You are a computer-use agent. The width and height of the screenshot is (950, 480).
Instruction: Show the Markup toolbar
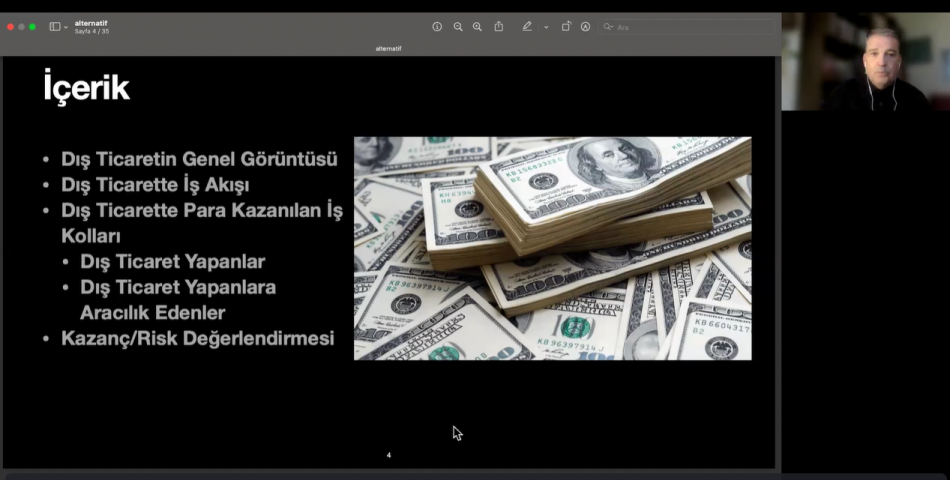pos(585,27)
